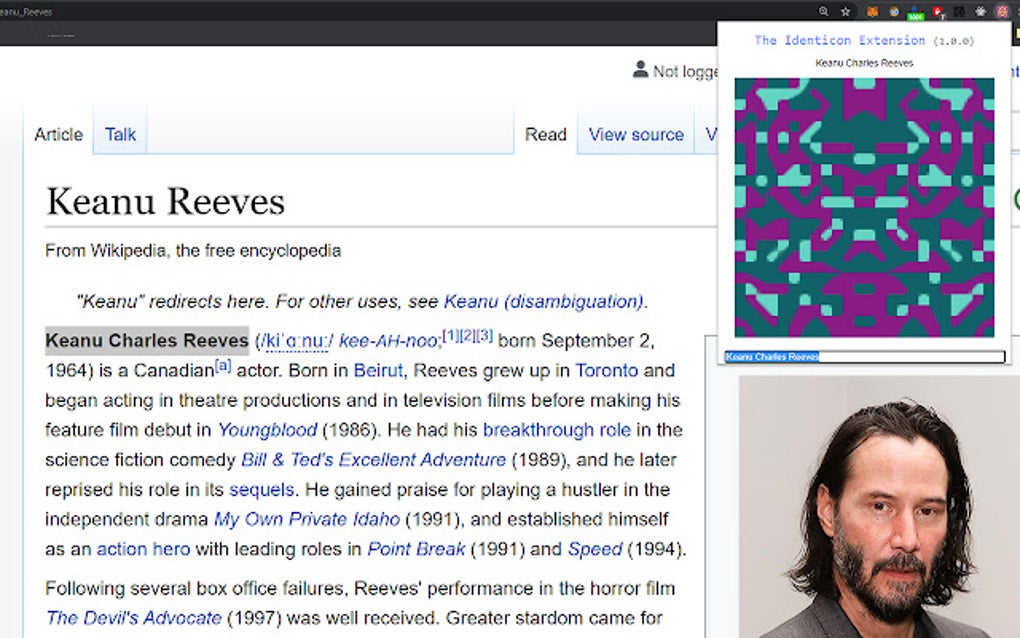The height and width of the screenshot is (638, 1020).
Task: Follow the sequels link
Action: (262, 490)
